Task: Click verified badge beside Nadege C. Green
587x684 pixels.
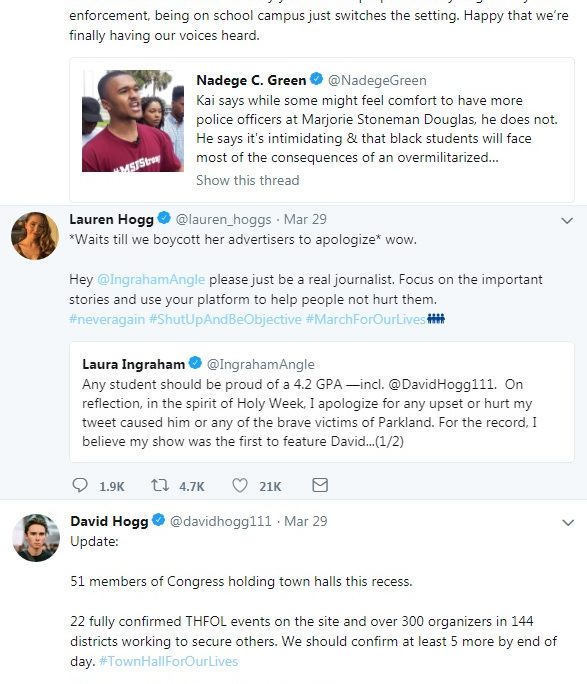Action: pyautogui.click(x=316, y=79)
